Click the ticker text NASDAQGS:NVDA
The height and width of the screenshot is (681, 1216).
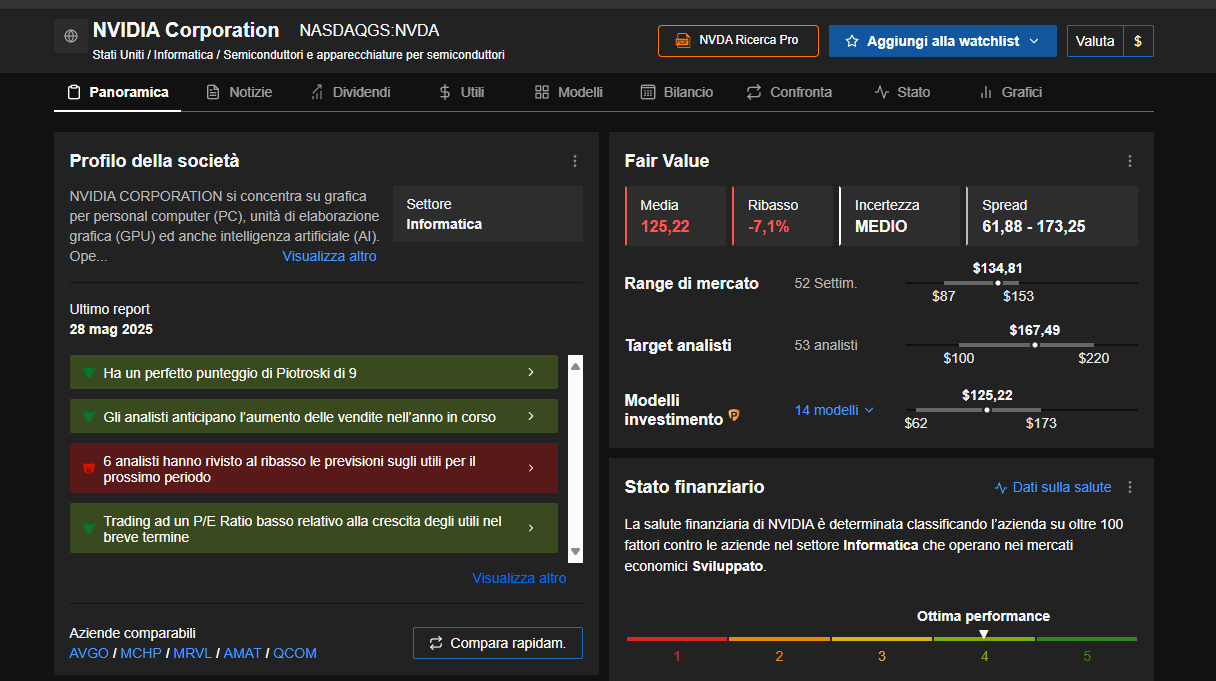pos(369,31)
